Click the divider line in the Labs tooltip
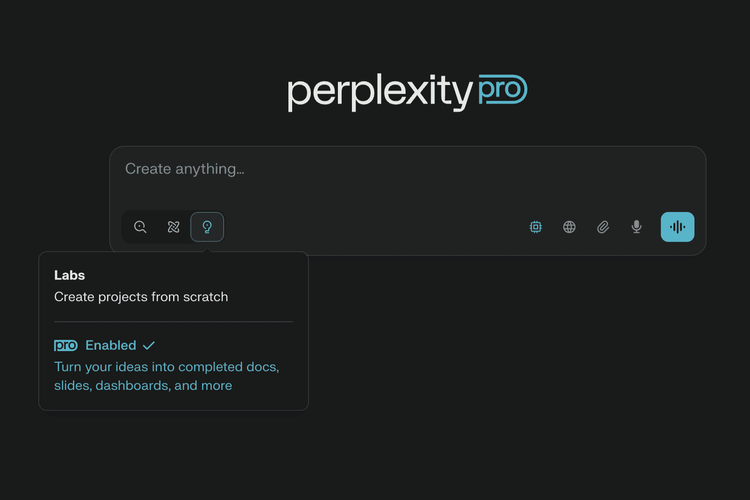 [173, 321]
